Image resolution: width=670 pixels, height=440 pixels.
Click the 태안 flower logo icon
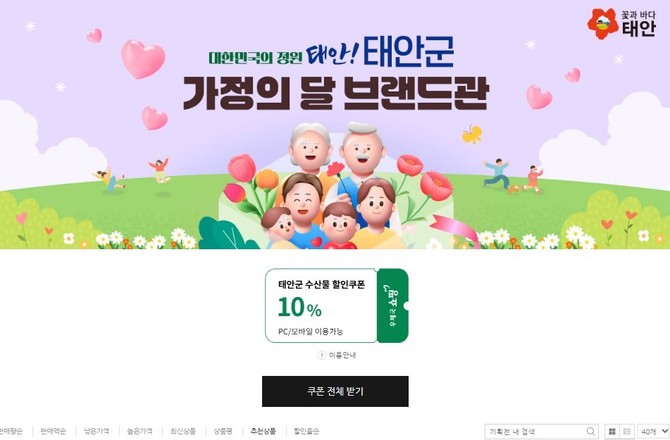pyautogui.click(x=602, y=24)
